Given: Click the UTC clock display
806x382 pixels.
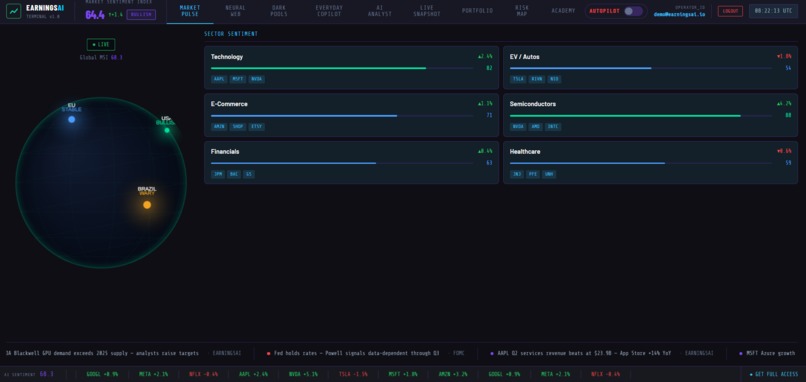Looking at the screenshot, I should pos(773,11).
